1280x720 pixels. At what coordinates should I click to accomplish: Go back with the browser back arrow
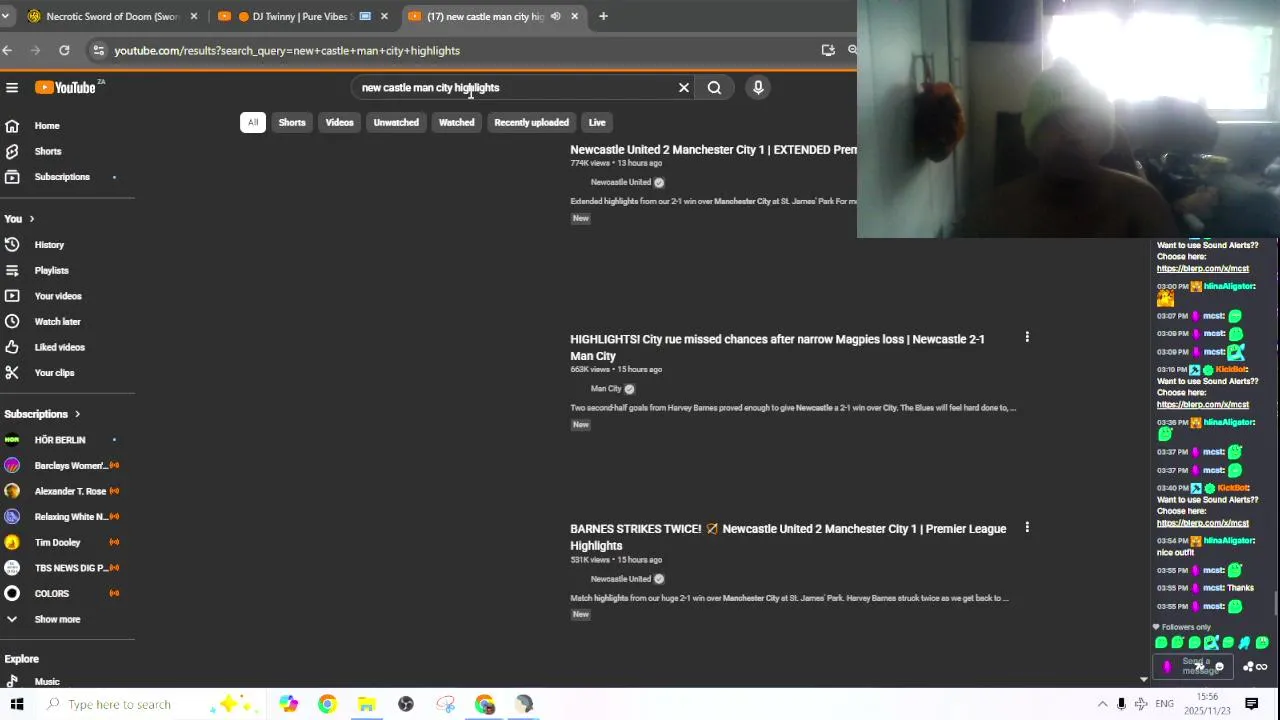7,50
